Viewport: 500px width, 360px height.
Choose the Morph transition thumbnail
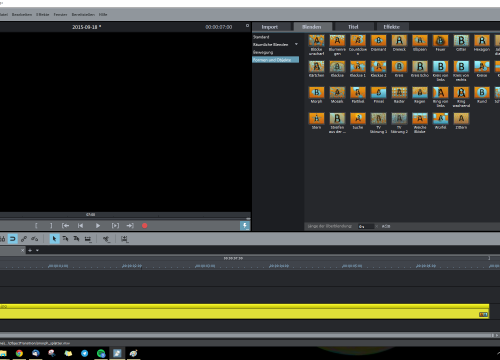pos(316,95)
